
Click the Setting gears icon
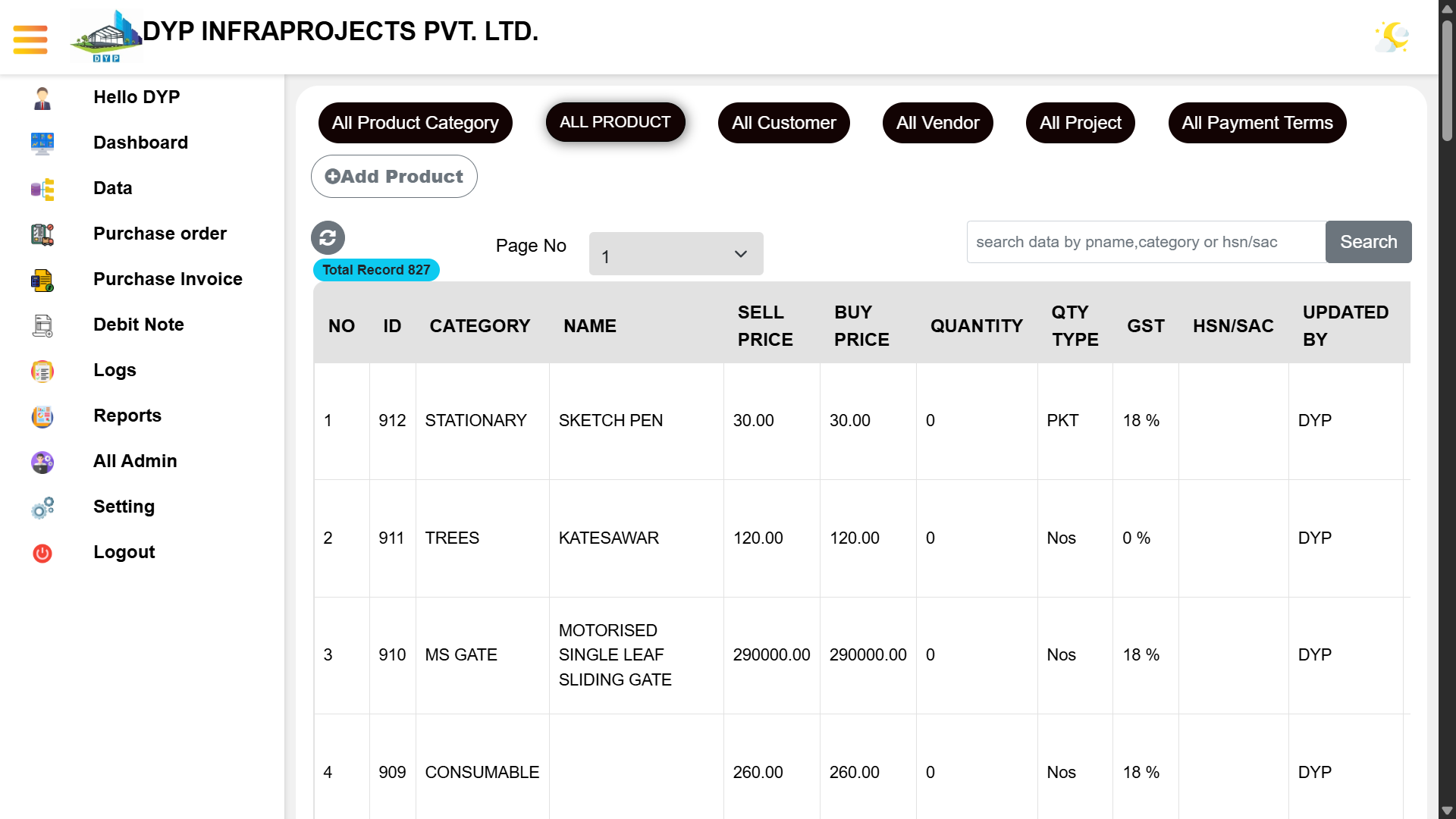pos(42,507)
